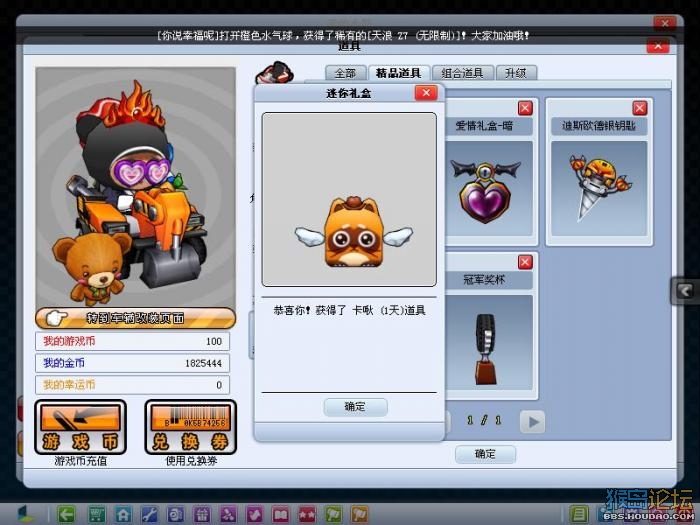Open the shopping cart shop icon
700x525 pixels.
pos(96,514)
